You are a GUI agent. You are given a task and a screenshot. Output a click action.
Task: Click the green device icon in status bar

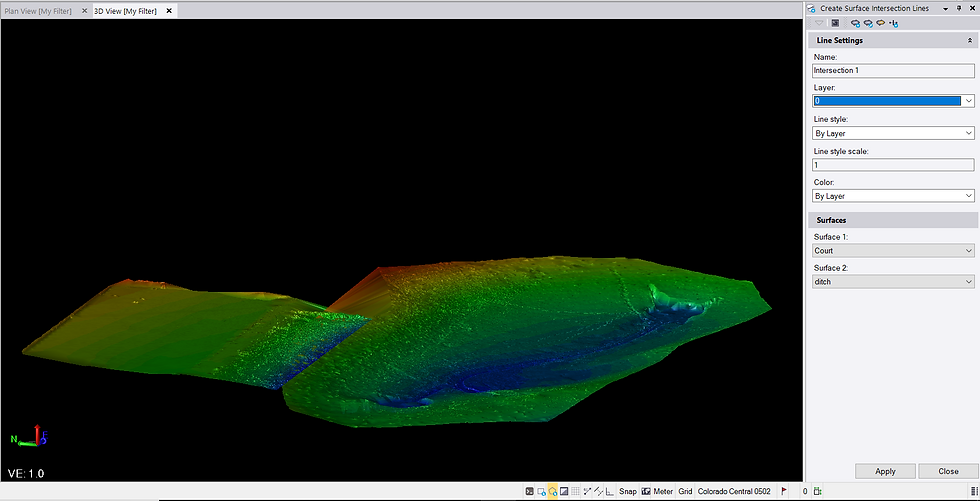818,491
